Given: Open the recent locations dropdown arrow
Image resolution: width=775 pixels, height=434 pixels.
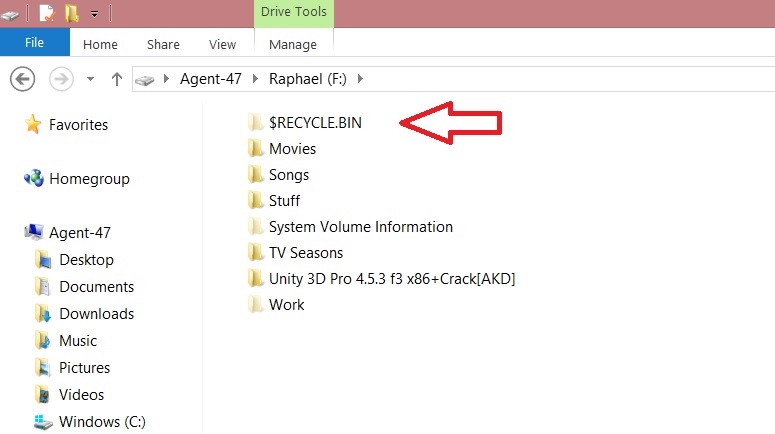Looking at the screenshot, I should pyautogui.click(x=90, y=78).
